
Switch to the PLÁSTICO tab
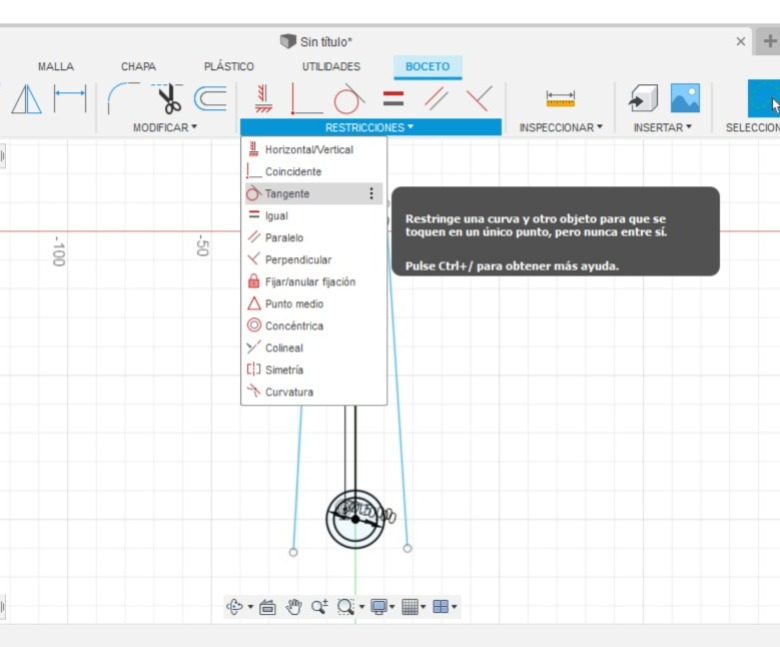click(229, 67)
